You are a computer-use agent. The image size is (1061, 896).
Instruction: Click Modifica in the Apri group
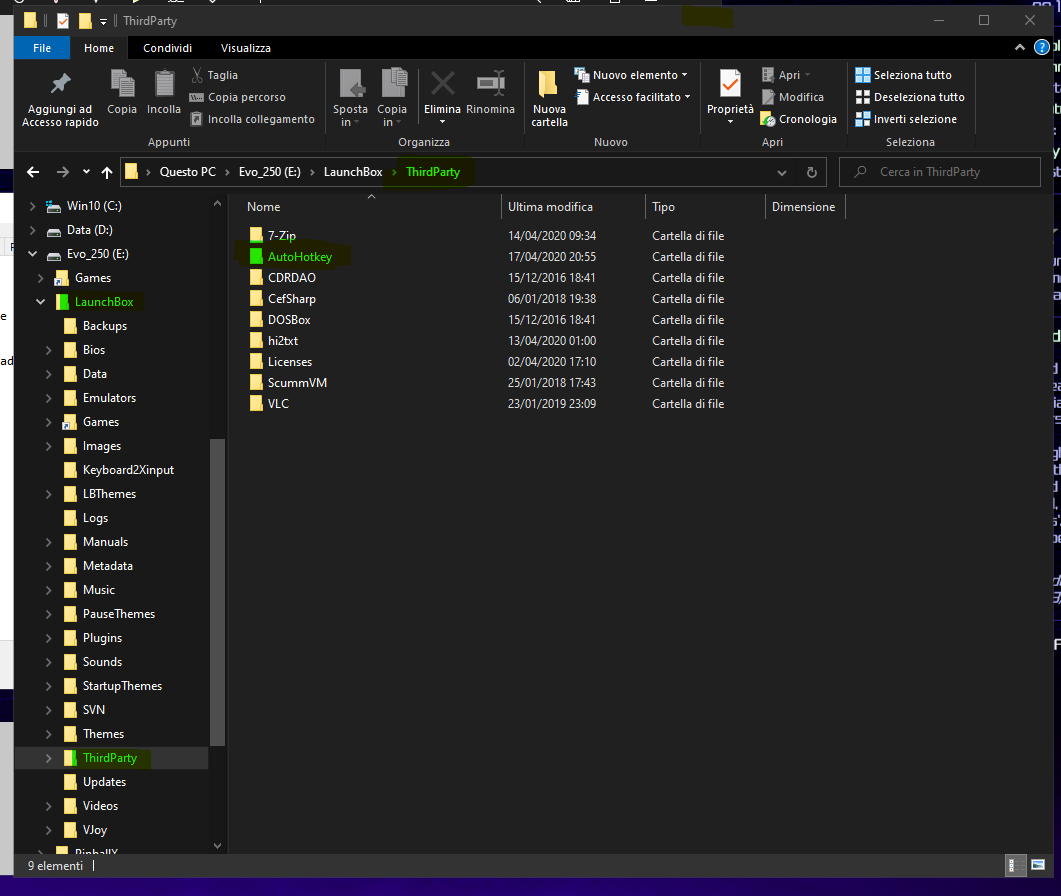792,97
